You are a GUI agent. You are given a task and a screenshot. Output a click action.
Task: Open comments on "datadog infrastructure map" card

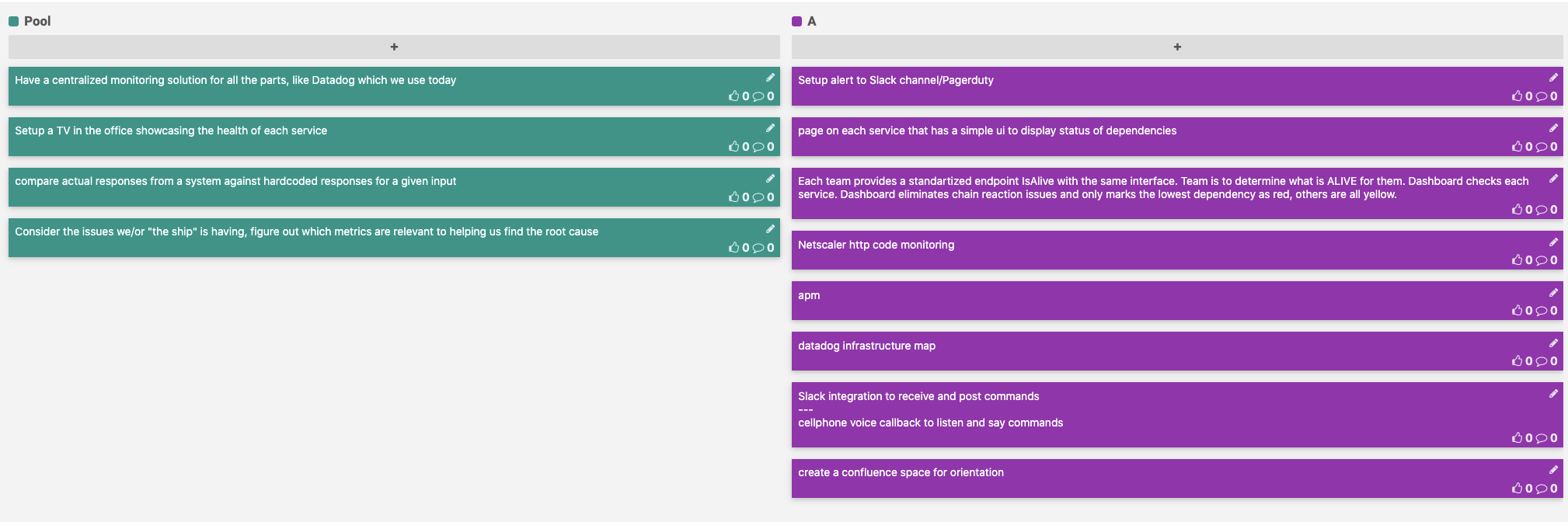tap(1542, 361)
